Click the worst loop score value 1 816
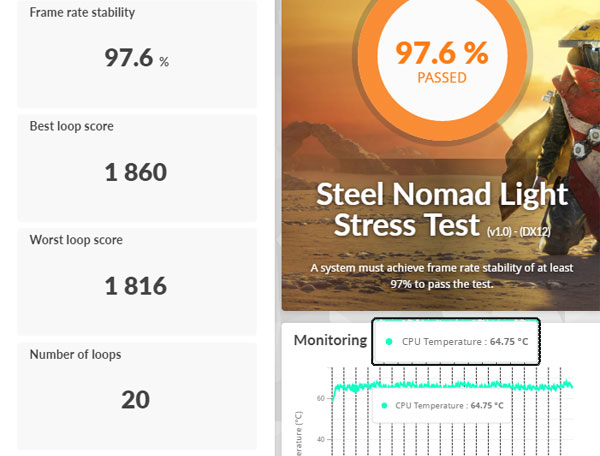600x456 pixels. 136,286
